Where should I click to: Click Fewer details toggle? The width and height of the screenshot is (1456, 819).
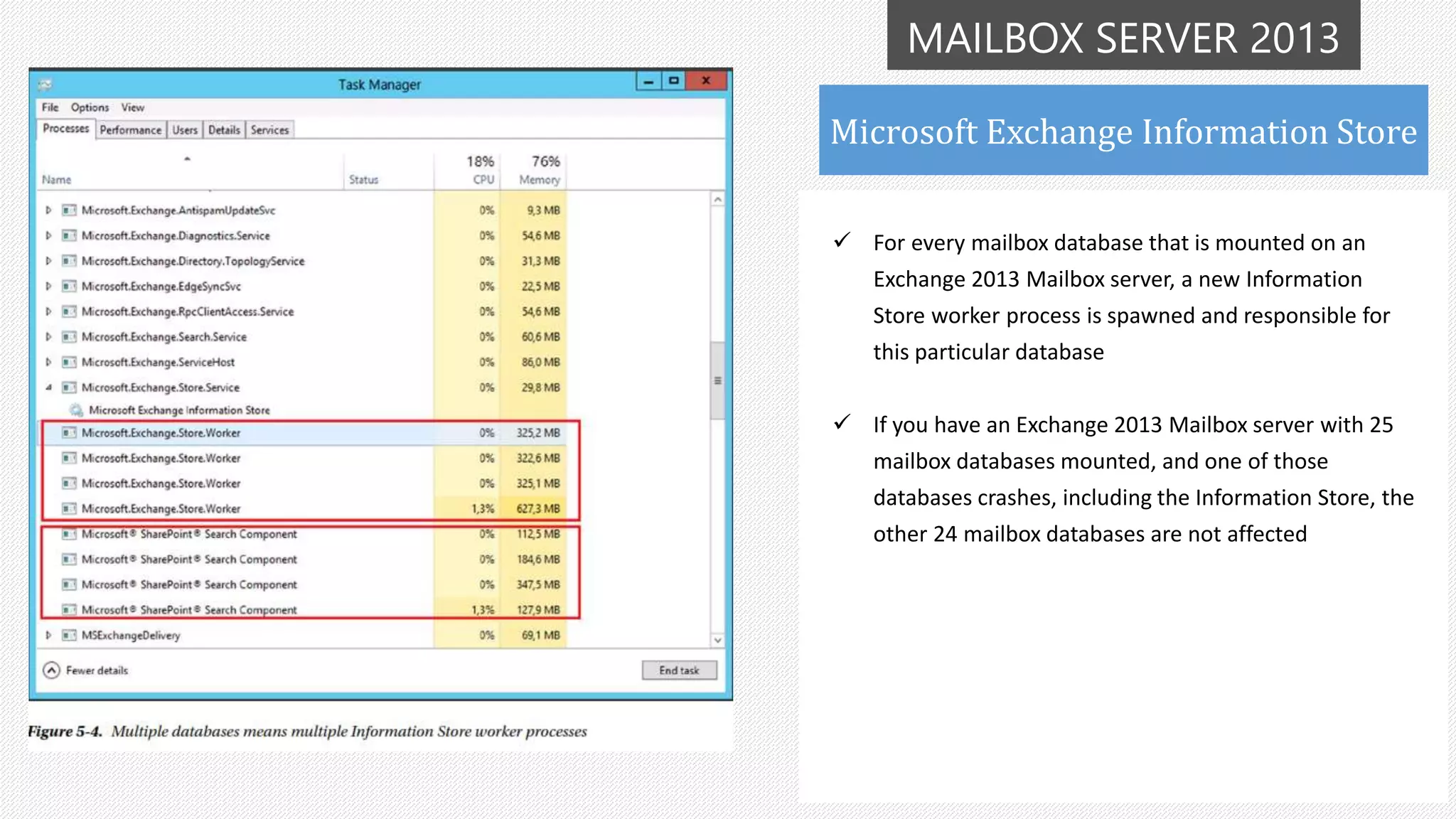(x=86, y=670)
